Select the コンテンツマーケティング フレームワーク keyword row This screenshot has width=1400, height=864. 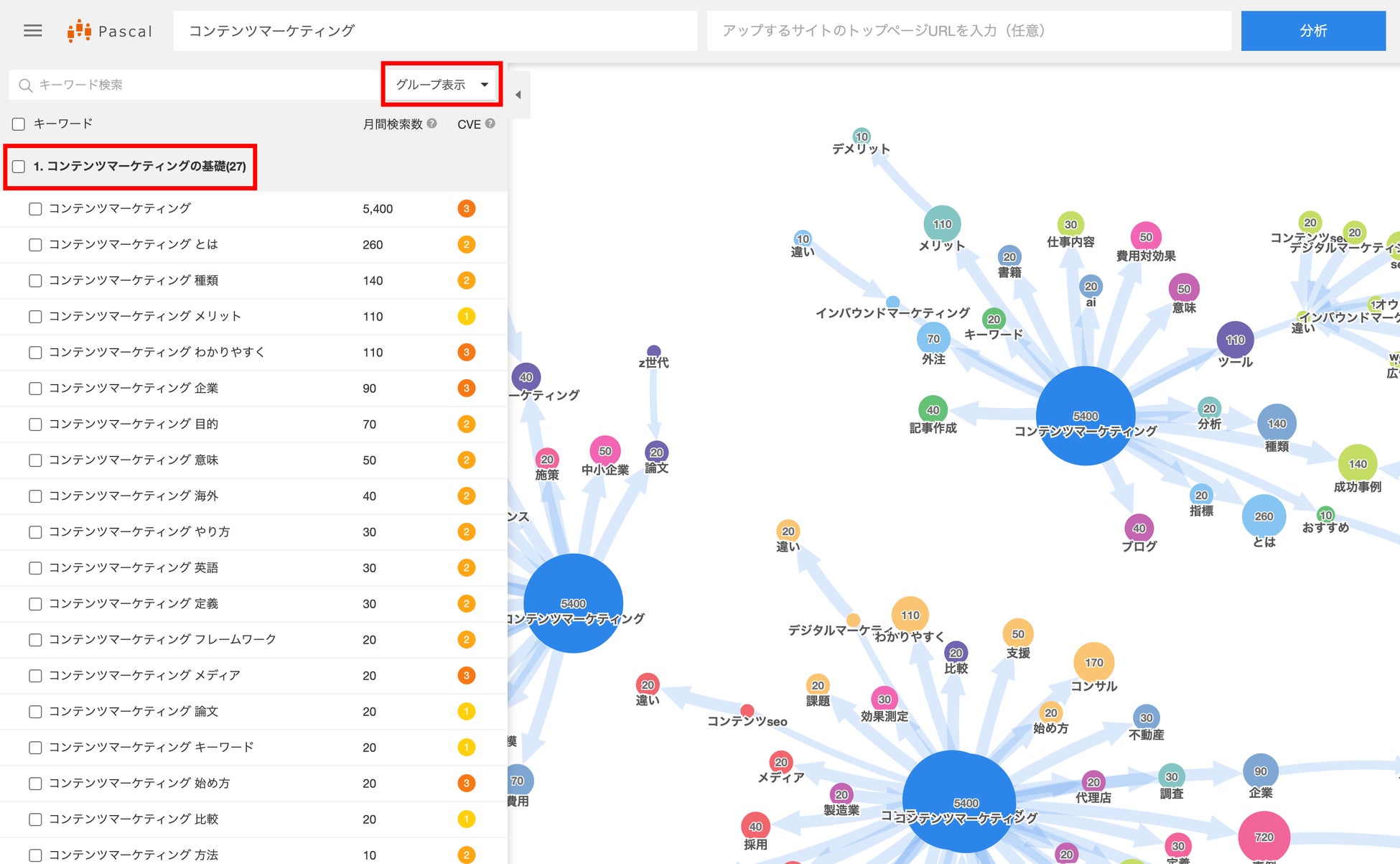point(162,639)
